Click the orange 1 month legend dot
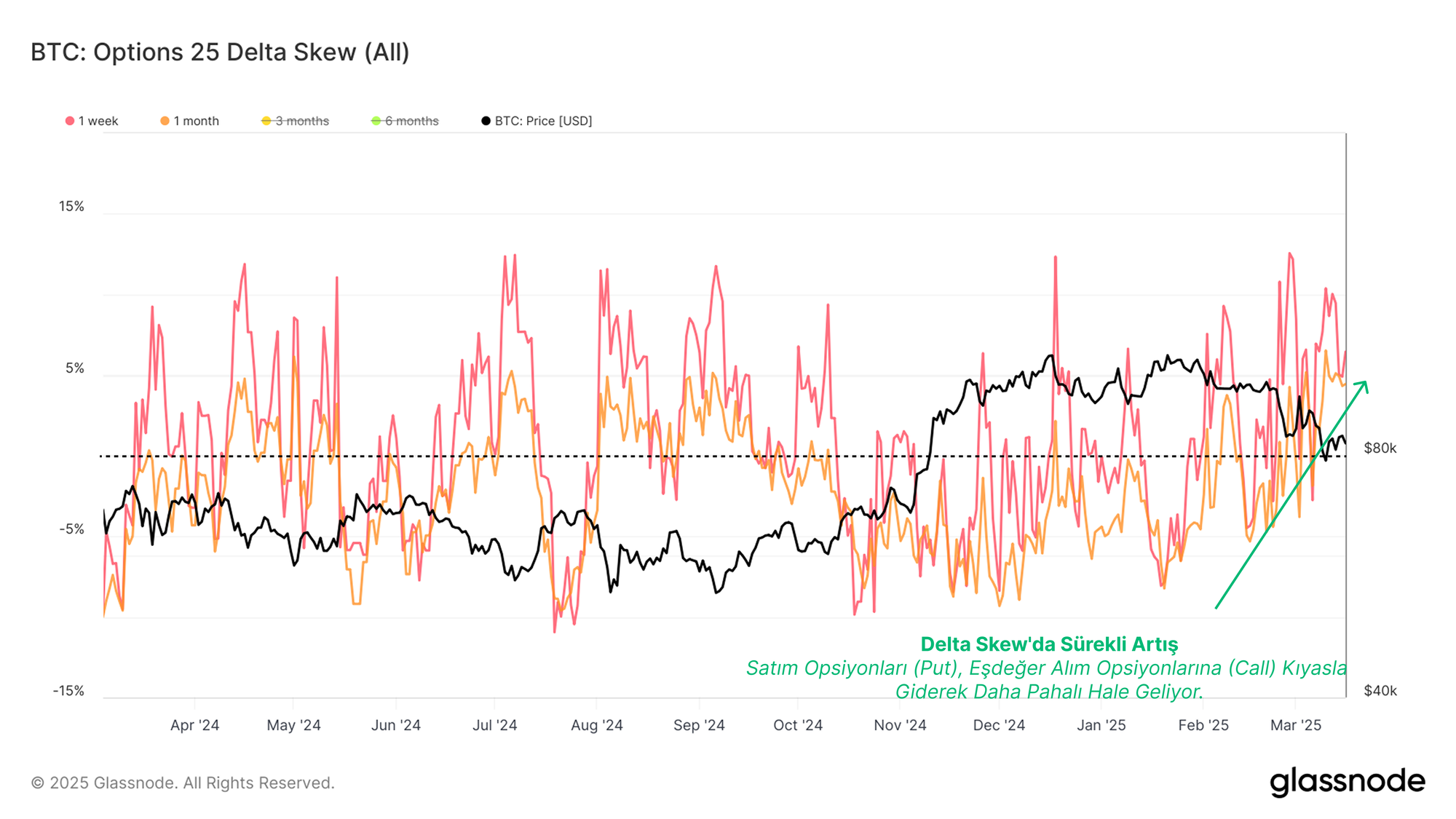Screen dimensions: 1456x819 (165, 121)
